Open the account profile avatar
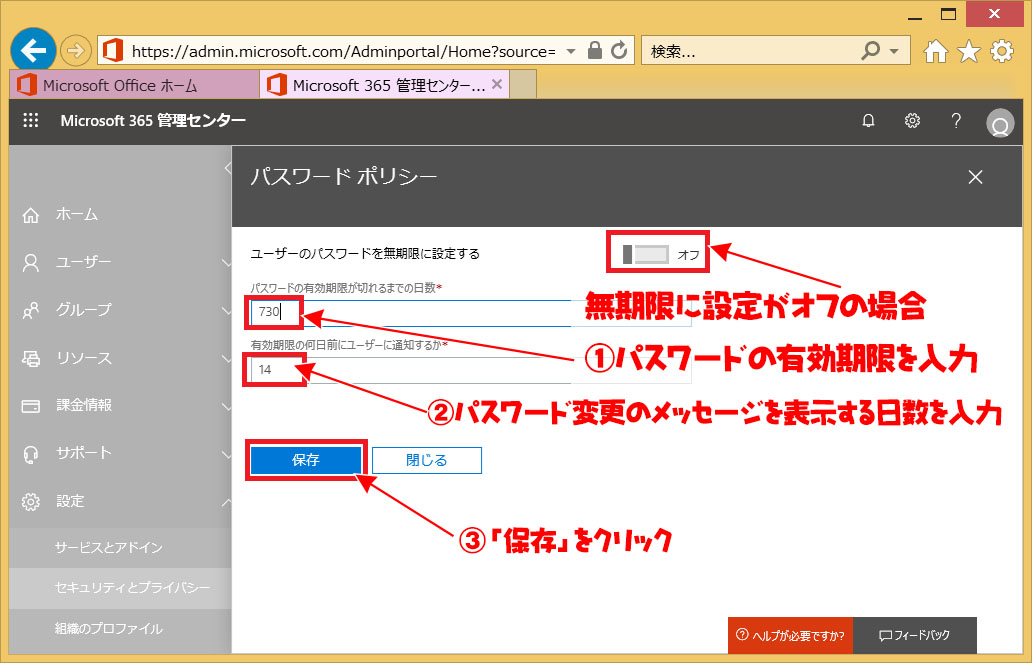 (x=1000, y=122)
